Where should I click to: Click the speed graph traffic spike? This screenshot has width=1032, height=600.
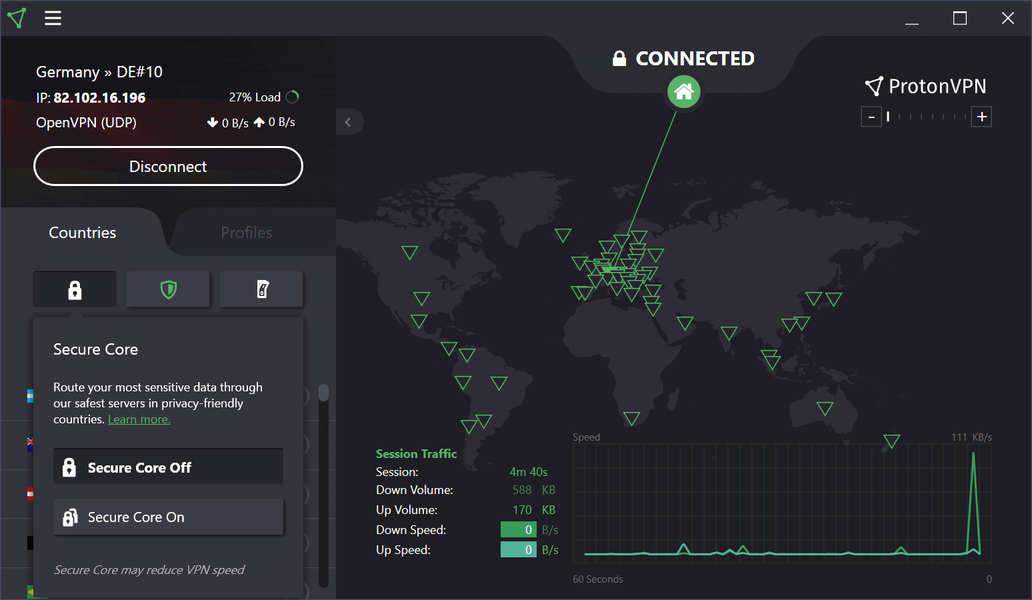pyautogui.click(x=973, y=503)
